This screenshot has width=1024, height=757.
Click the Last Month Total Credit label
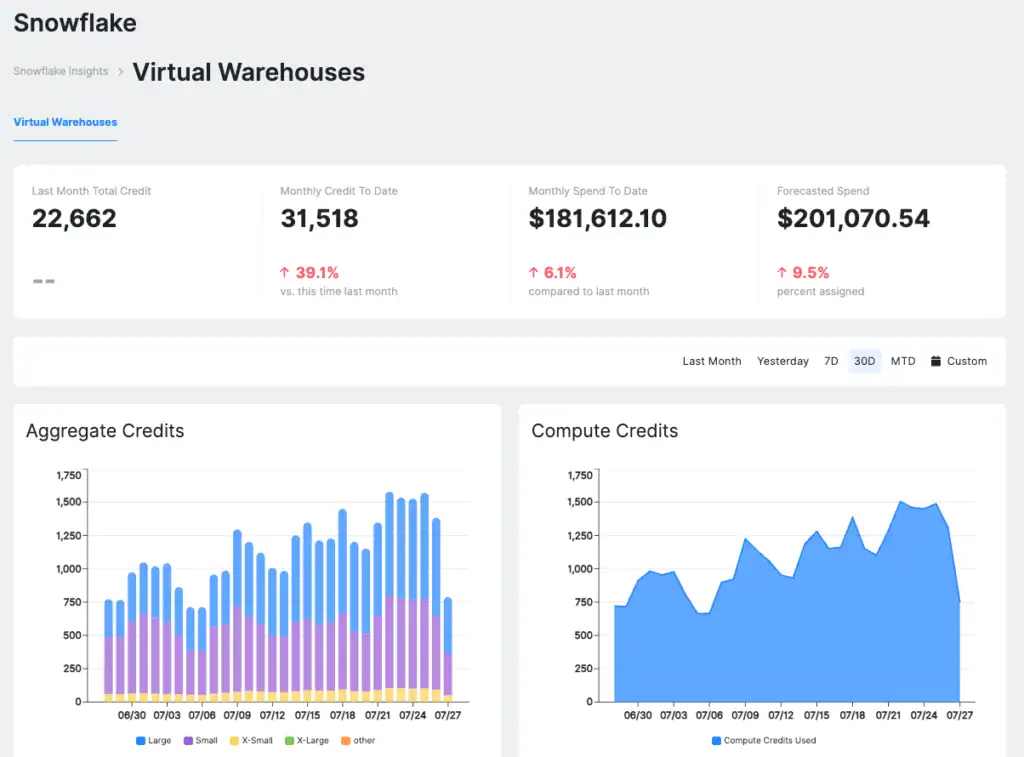91,191
